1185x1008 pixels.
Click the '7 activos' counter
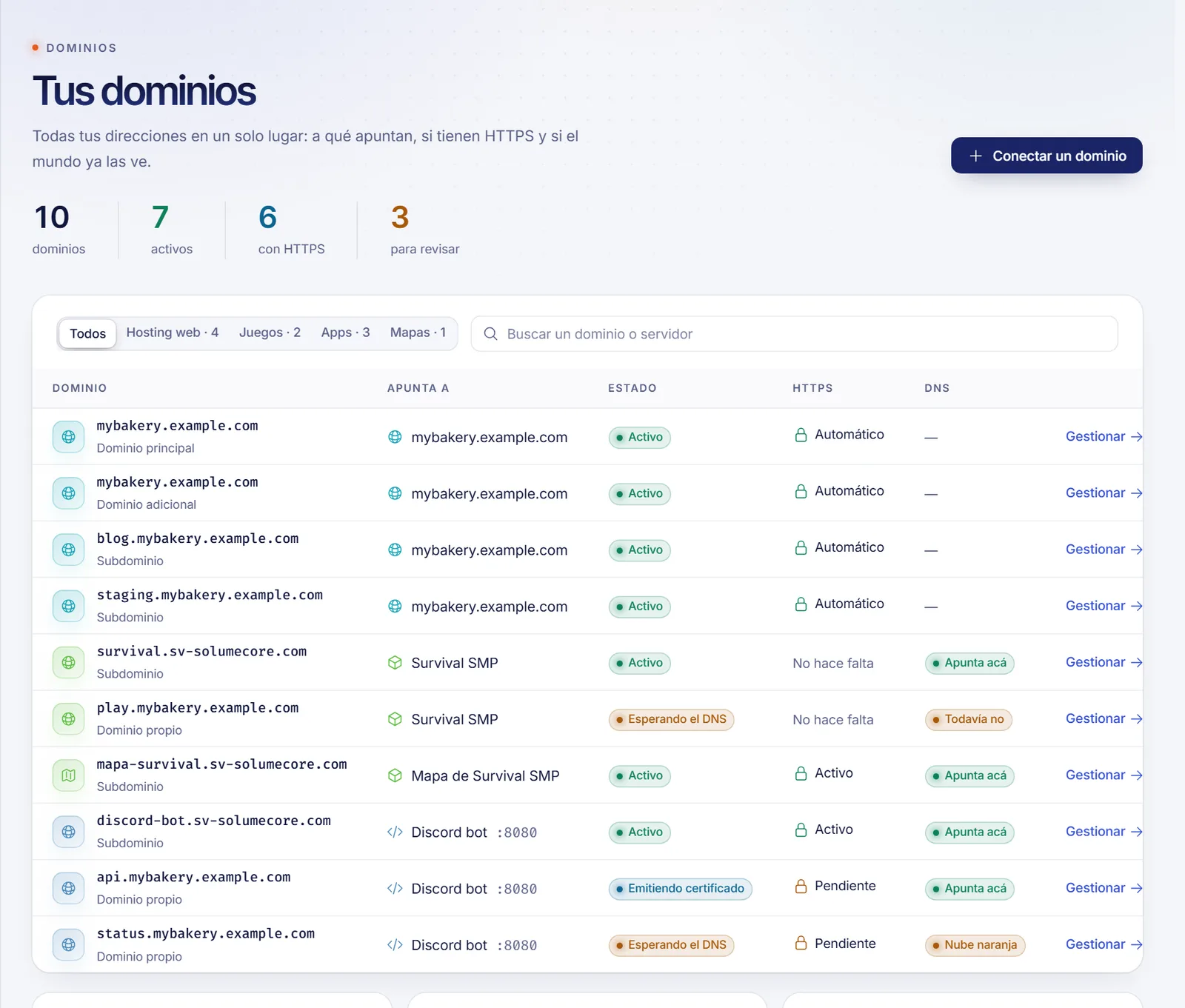click(172, 230)
